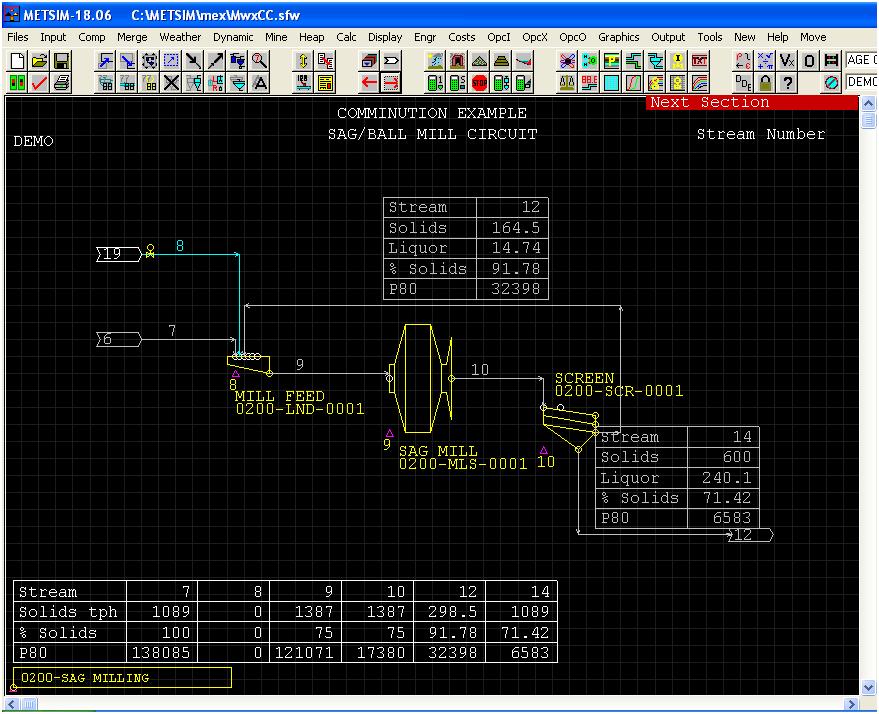Click the question mark help icon

pos(787,83)
